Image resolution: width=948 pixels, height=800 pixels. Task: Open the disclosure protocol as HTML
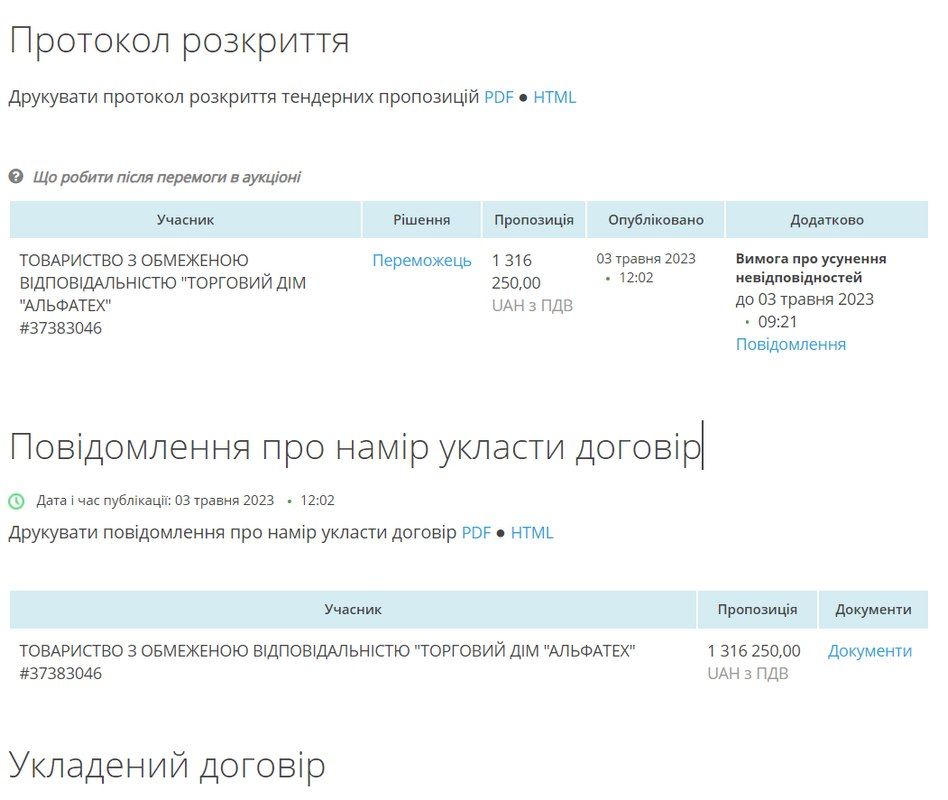coord(553,97)
